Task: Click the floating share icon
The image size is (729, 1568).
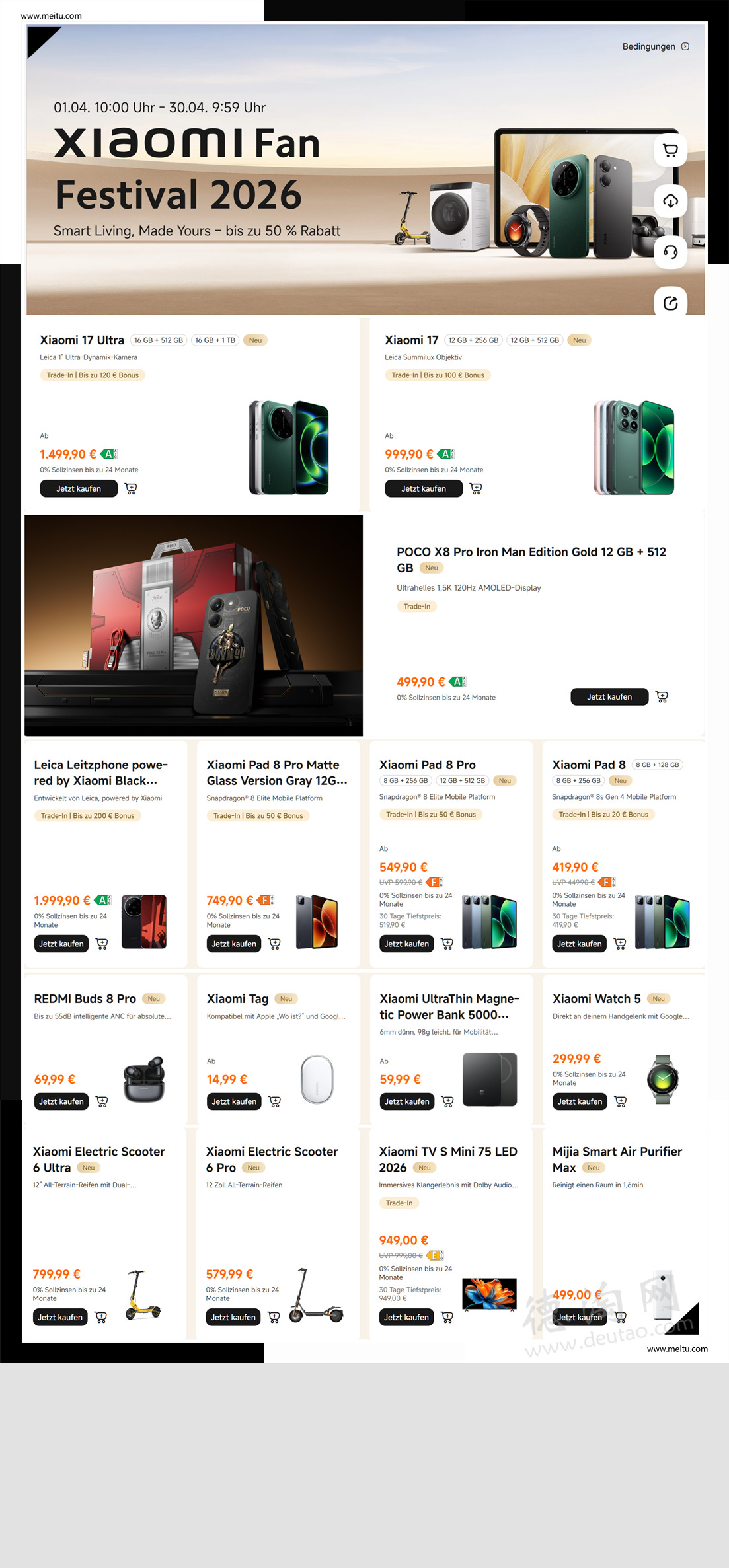Action: [x=670, y=303]
